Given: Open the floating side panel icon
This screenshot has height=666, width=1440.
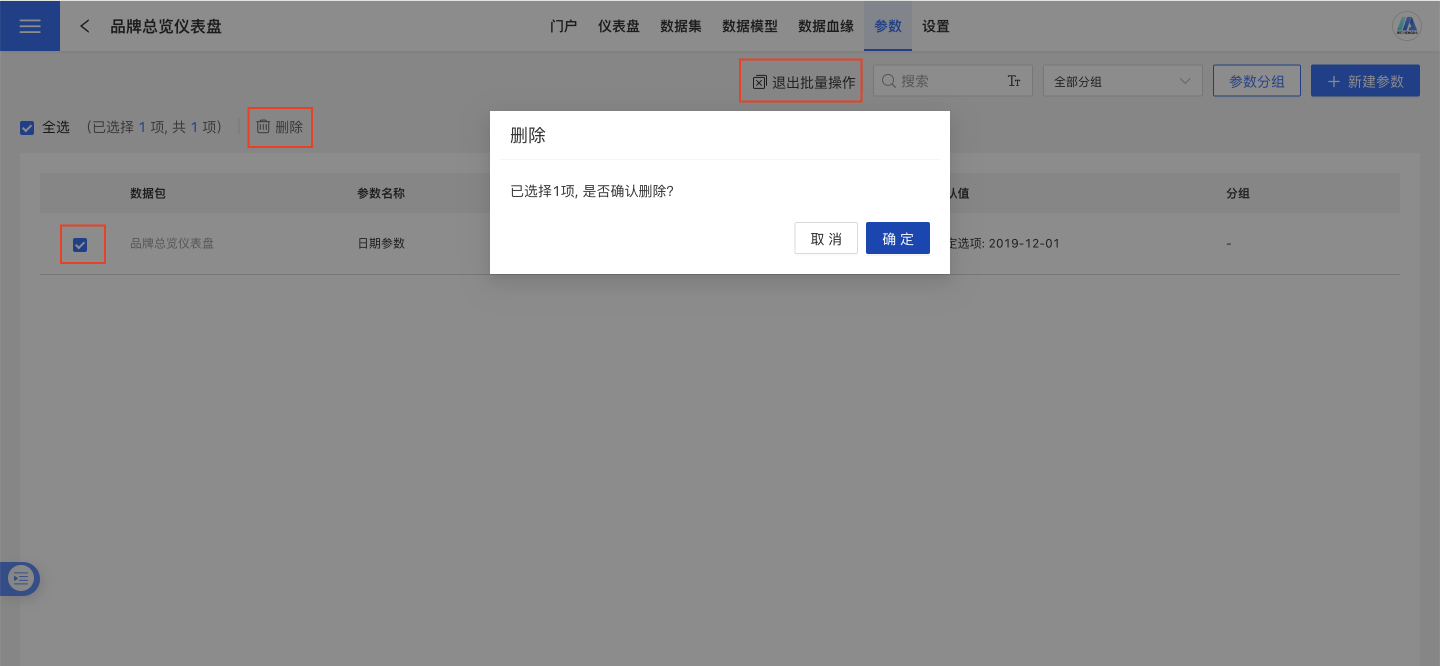Looking at the screenshot, I should coord(21,578).
